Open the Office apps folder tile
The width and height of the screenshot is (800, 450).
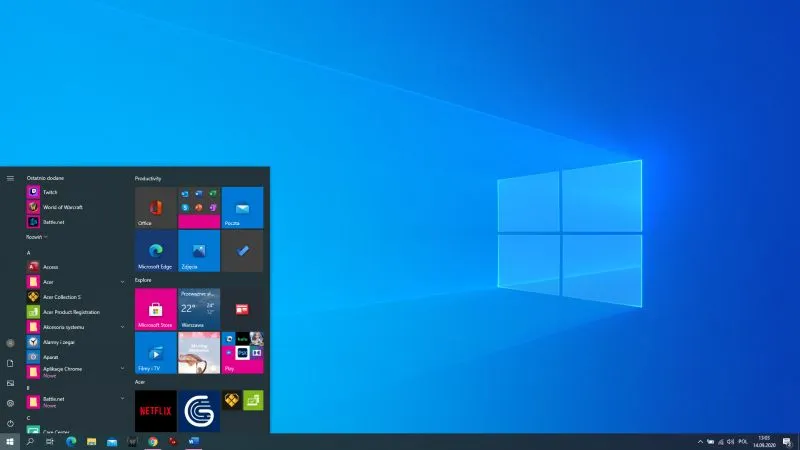click(199, 208)
